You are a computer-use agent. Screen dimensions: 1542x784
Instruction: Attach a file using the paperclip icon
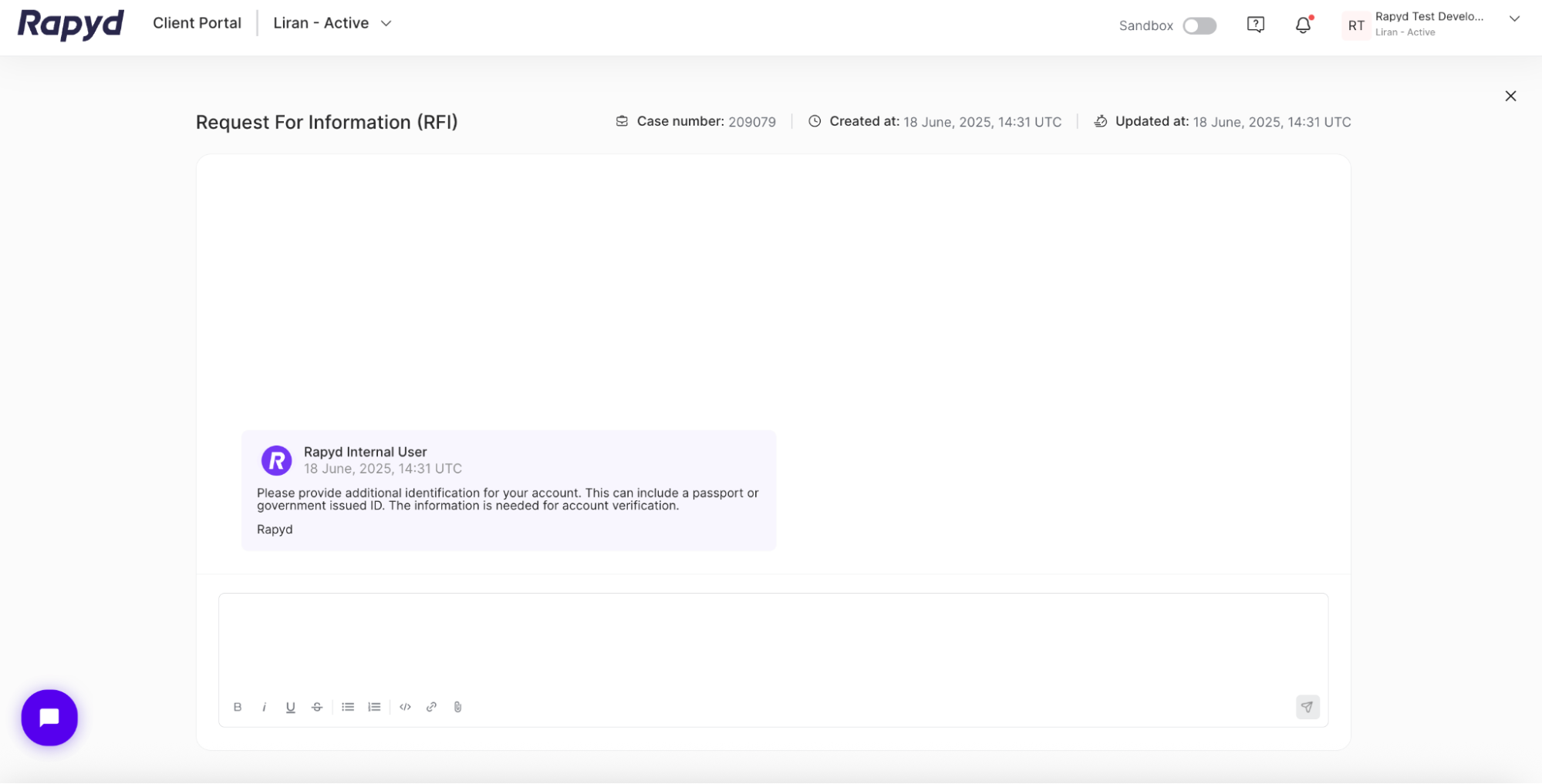(457, 707)
